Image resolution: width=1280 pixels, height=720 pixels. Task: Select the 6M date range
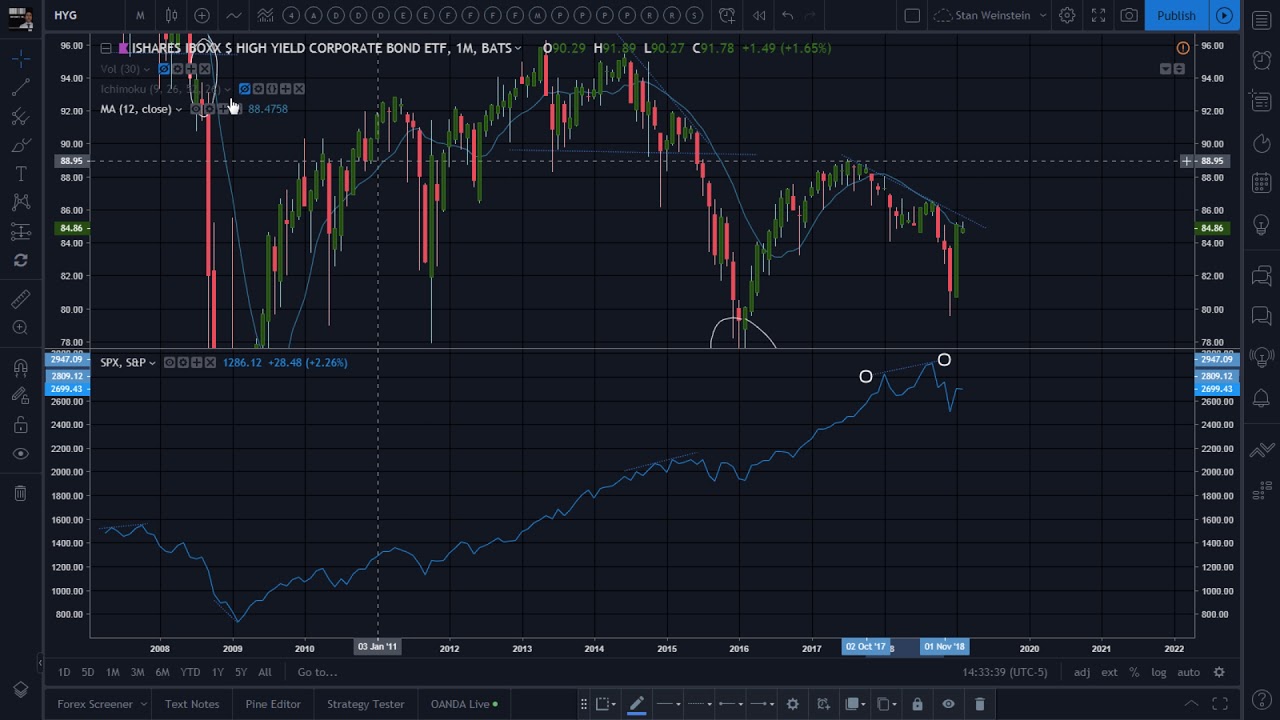(x=162, y=672)
